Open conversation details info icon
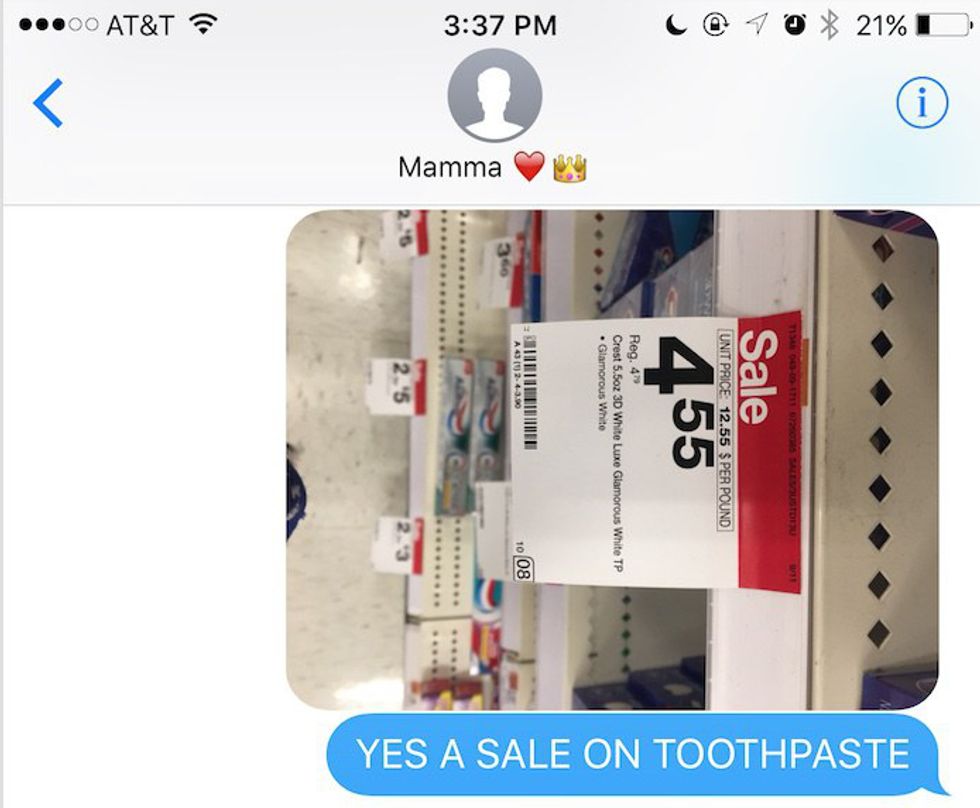This screenshot has height=808, width=980. [x=922, y=102]
